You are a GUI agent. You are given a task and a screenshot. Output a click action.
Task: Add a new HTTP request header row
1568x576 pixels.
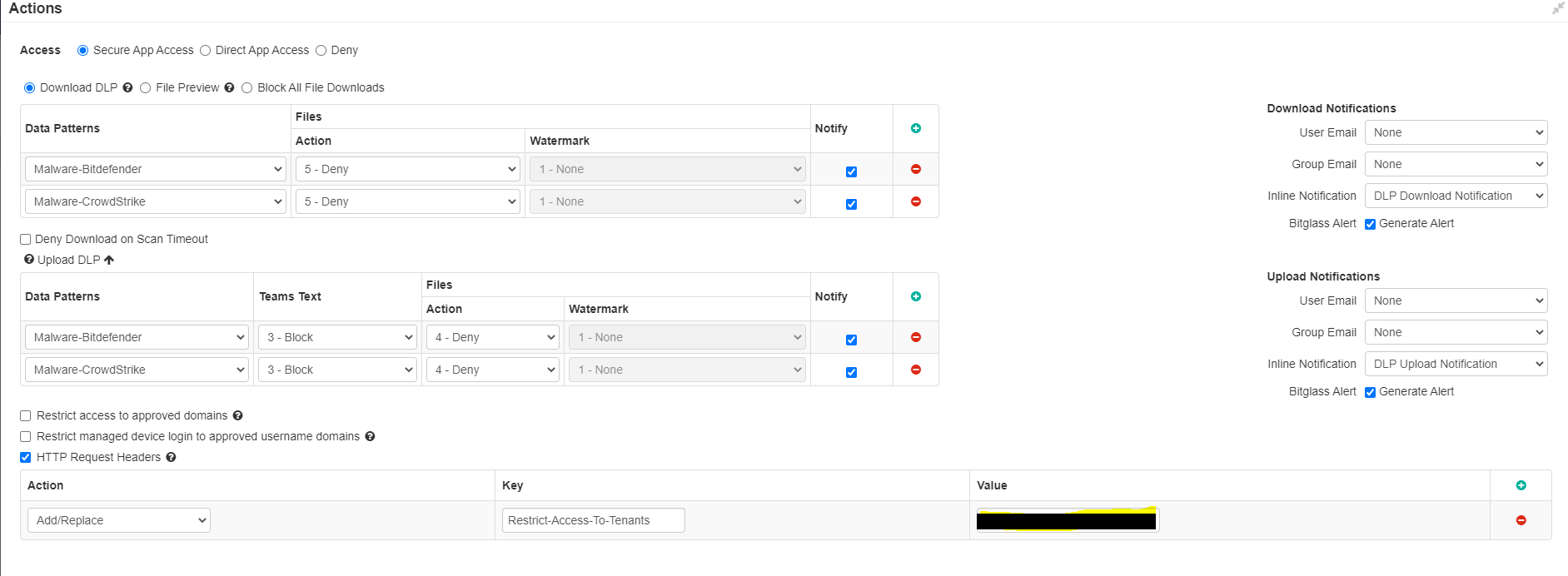(x=1521, y=485)
